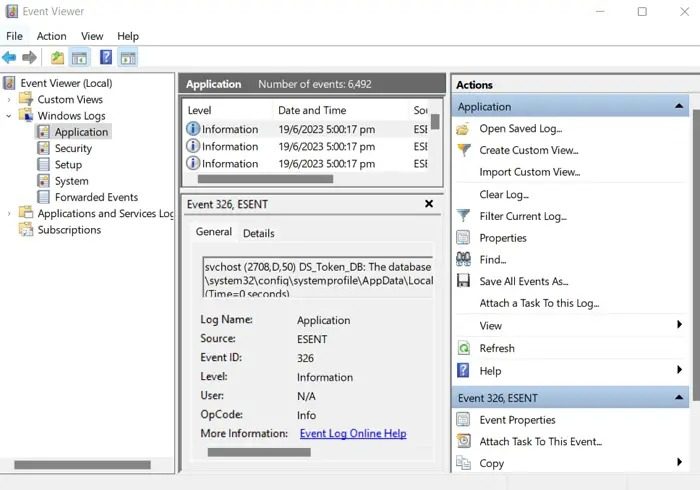Close the Event 326 preview pane
The image size is (700, 490).
(x=429, y=204)
